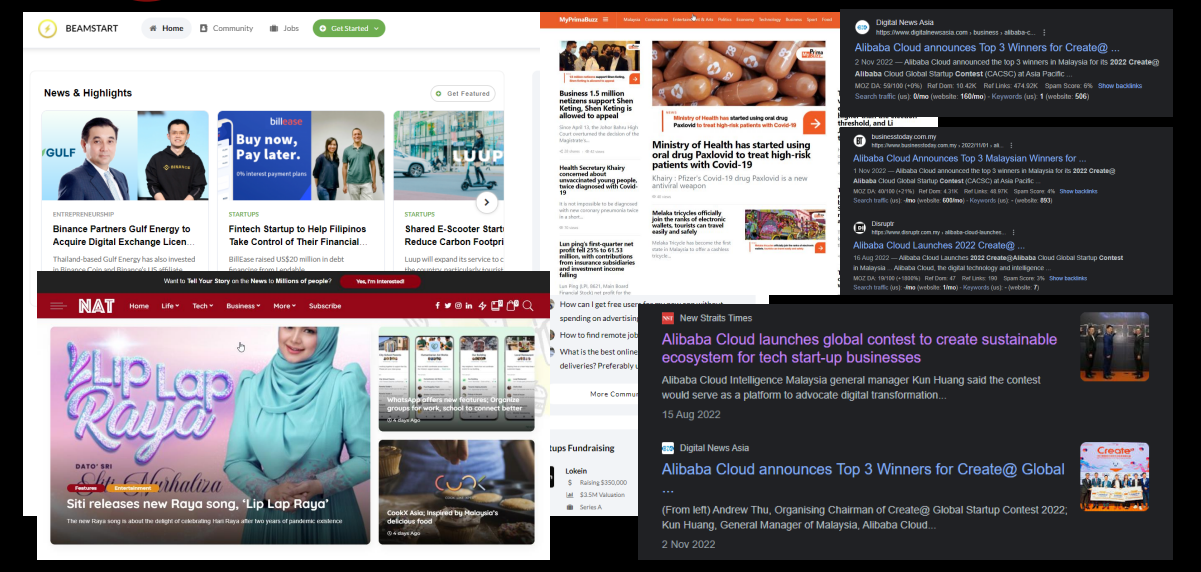Viewport: 1201px width, 572px height.
Task: Expand the Tech menu on NAT
Action: click(x=203, y=306)
